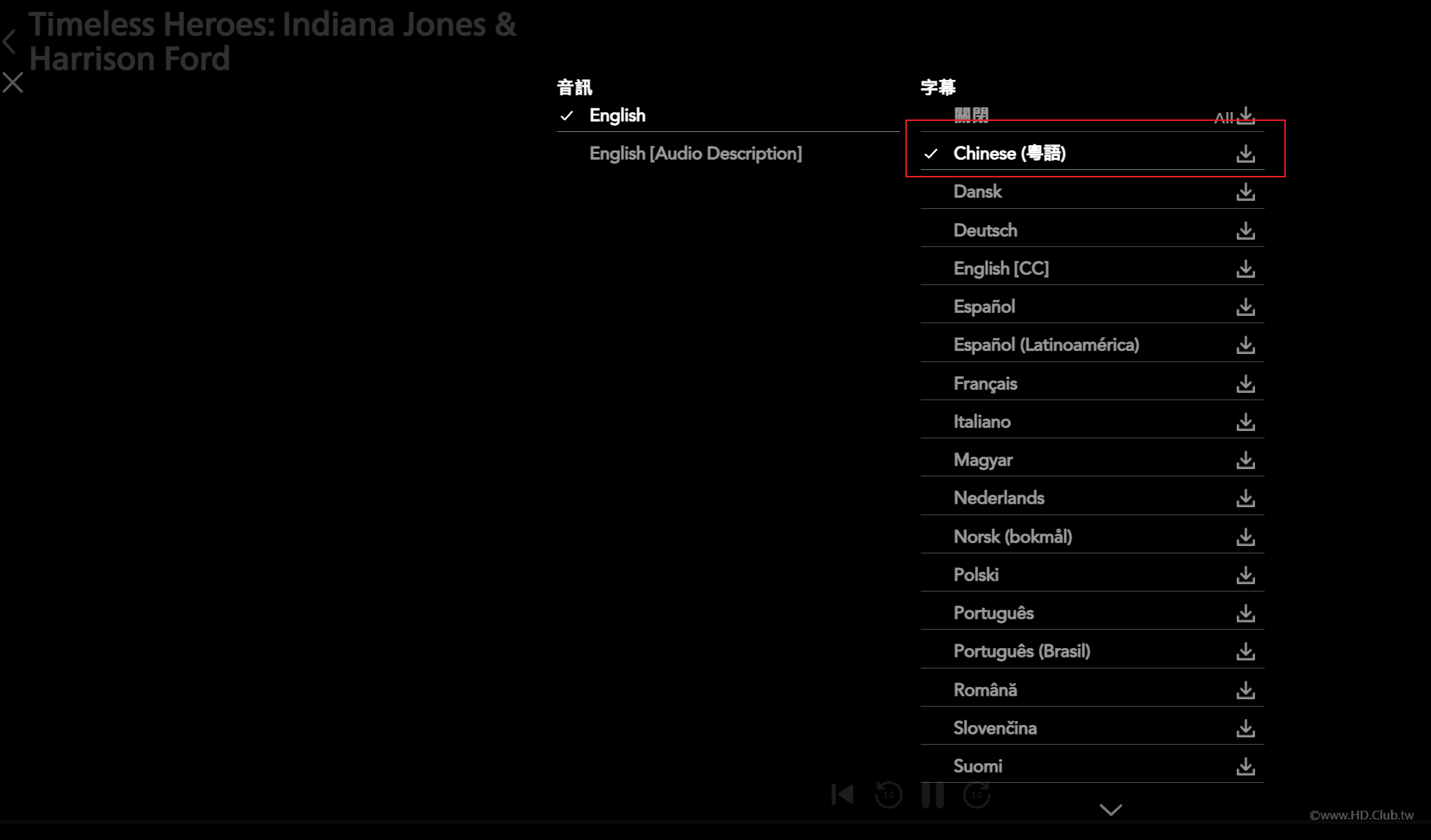Close the audio and subtitle menu
The image size is (1431, 840).
[12, 82]
